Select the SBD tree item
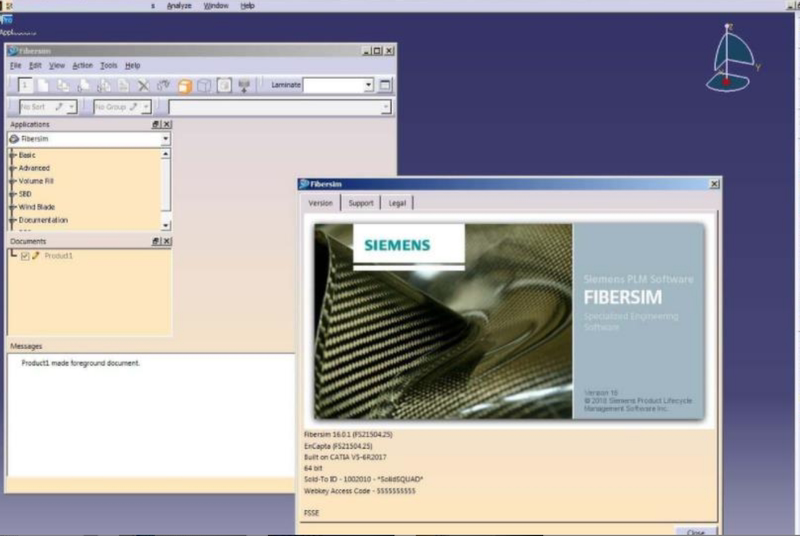800x536 pixels. pos(25,194)
